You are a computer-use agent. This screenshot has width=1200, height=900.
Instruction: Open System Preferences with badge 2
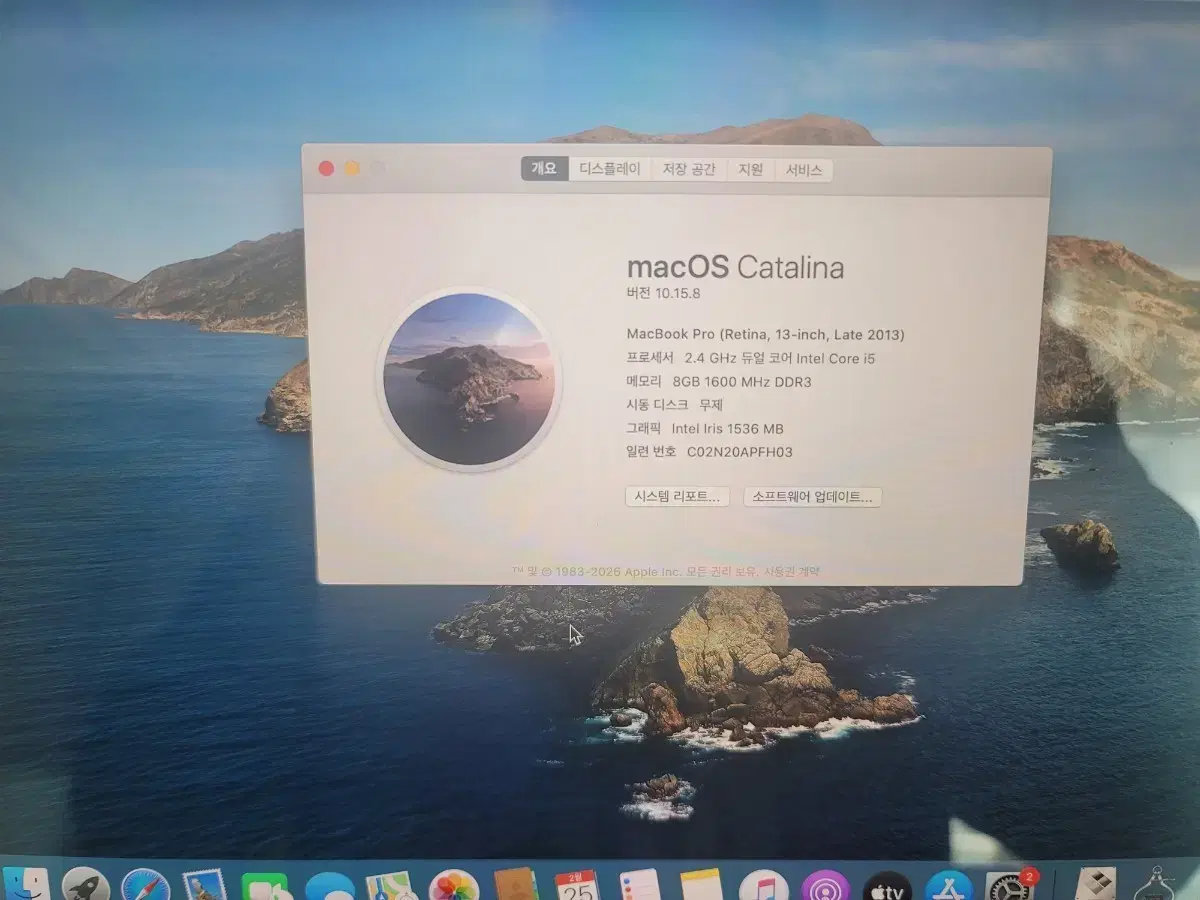pos(1010,886)
